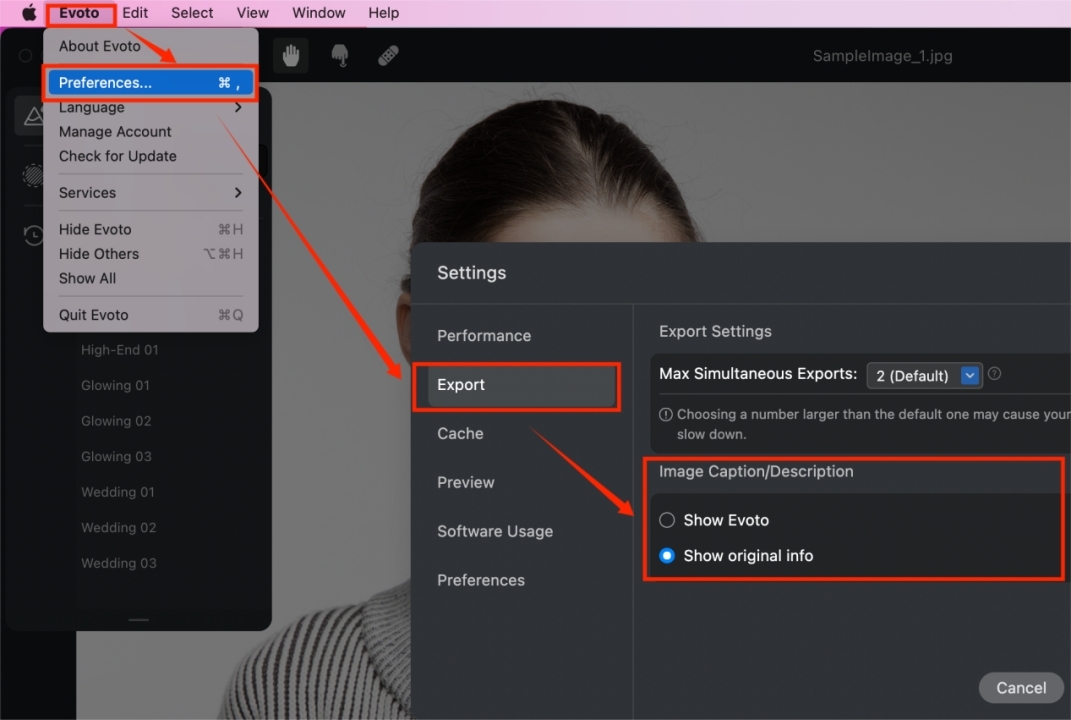The height and width of the screenshot is (720, 1071).
Task: Click the help question mark beside exports
Action: (x=995, y=374)
